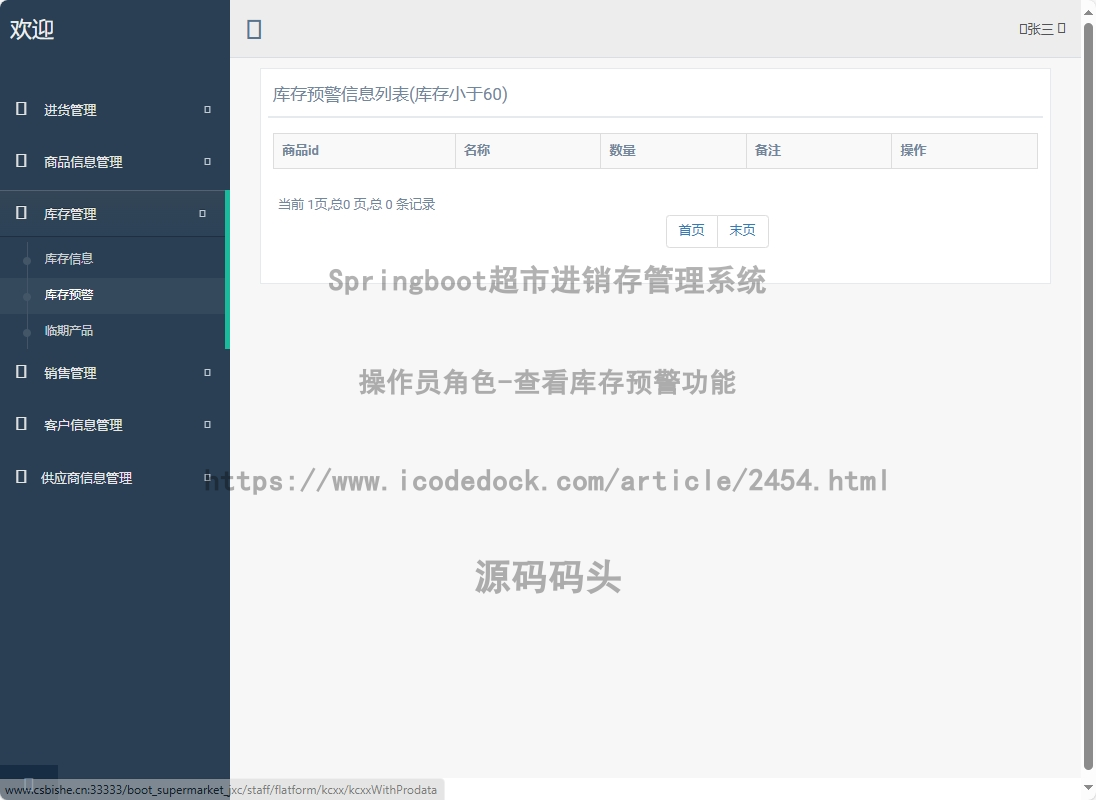The height and width of the screenshot is (800, 1096).
Task: Click the 欢迎 sidebar title
Action: (31, 29)
